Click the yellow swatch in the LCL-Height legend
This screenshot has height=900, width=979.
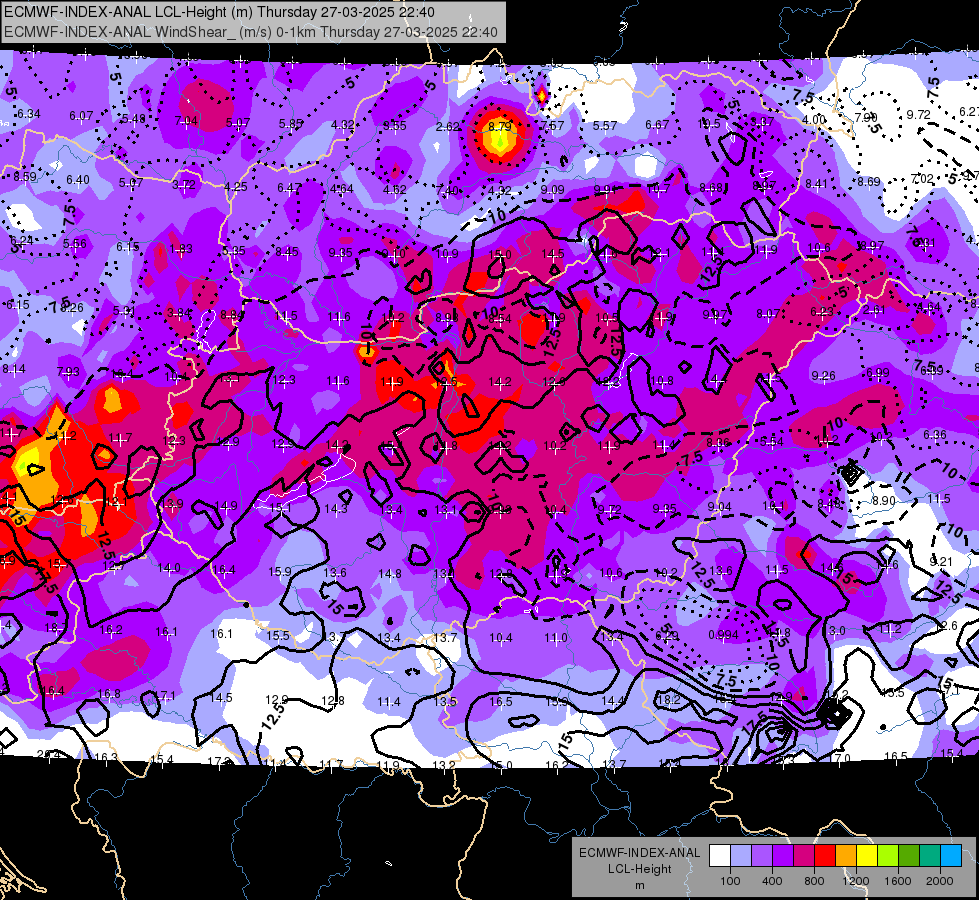tap(867, 856)
